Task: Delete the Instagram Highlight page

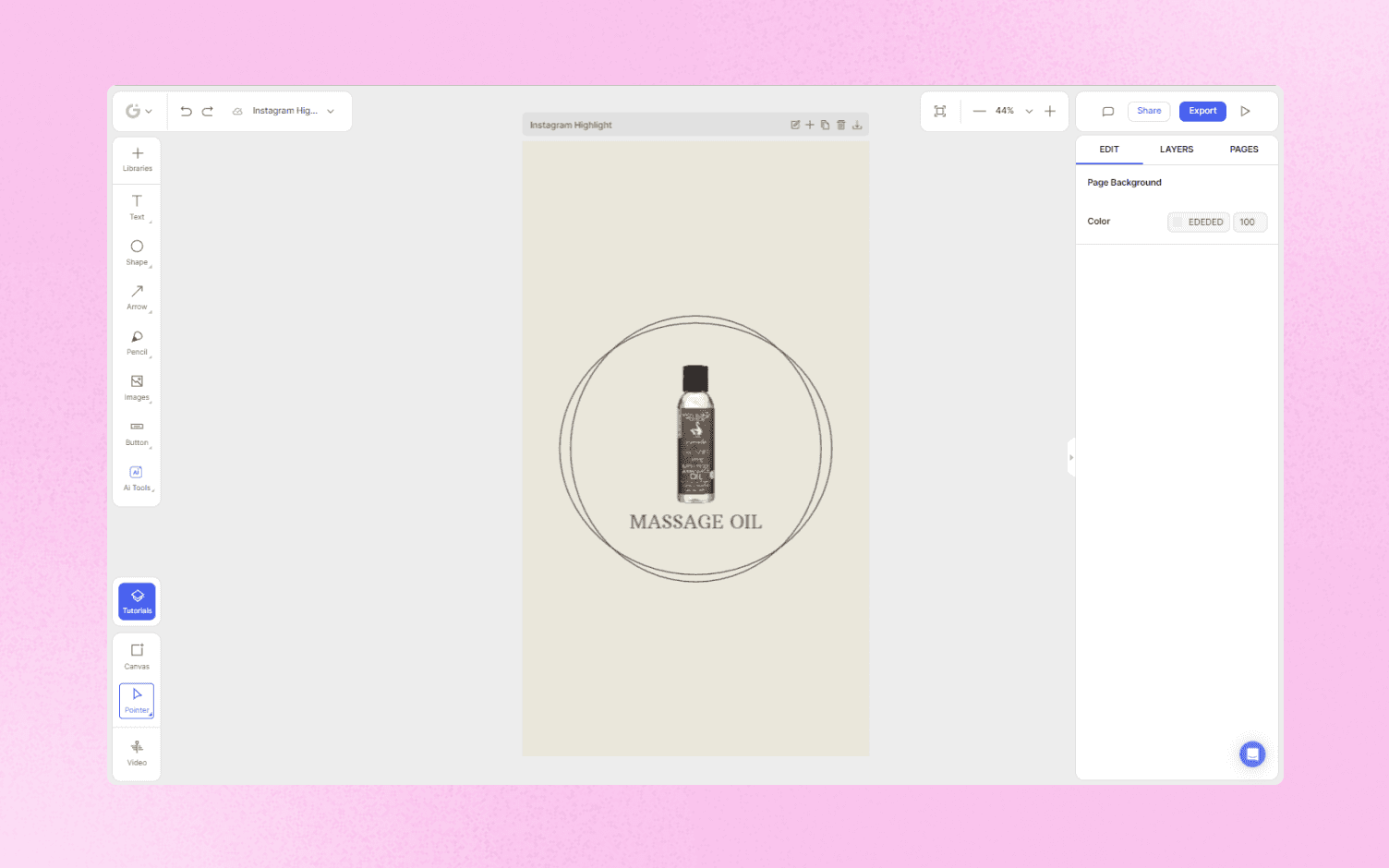Action: pos(840,124)
